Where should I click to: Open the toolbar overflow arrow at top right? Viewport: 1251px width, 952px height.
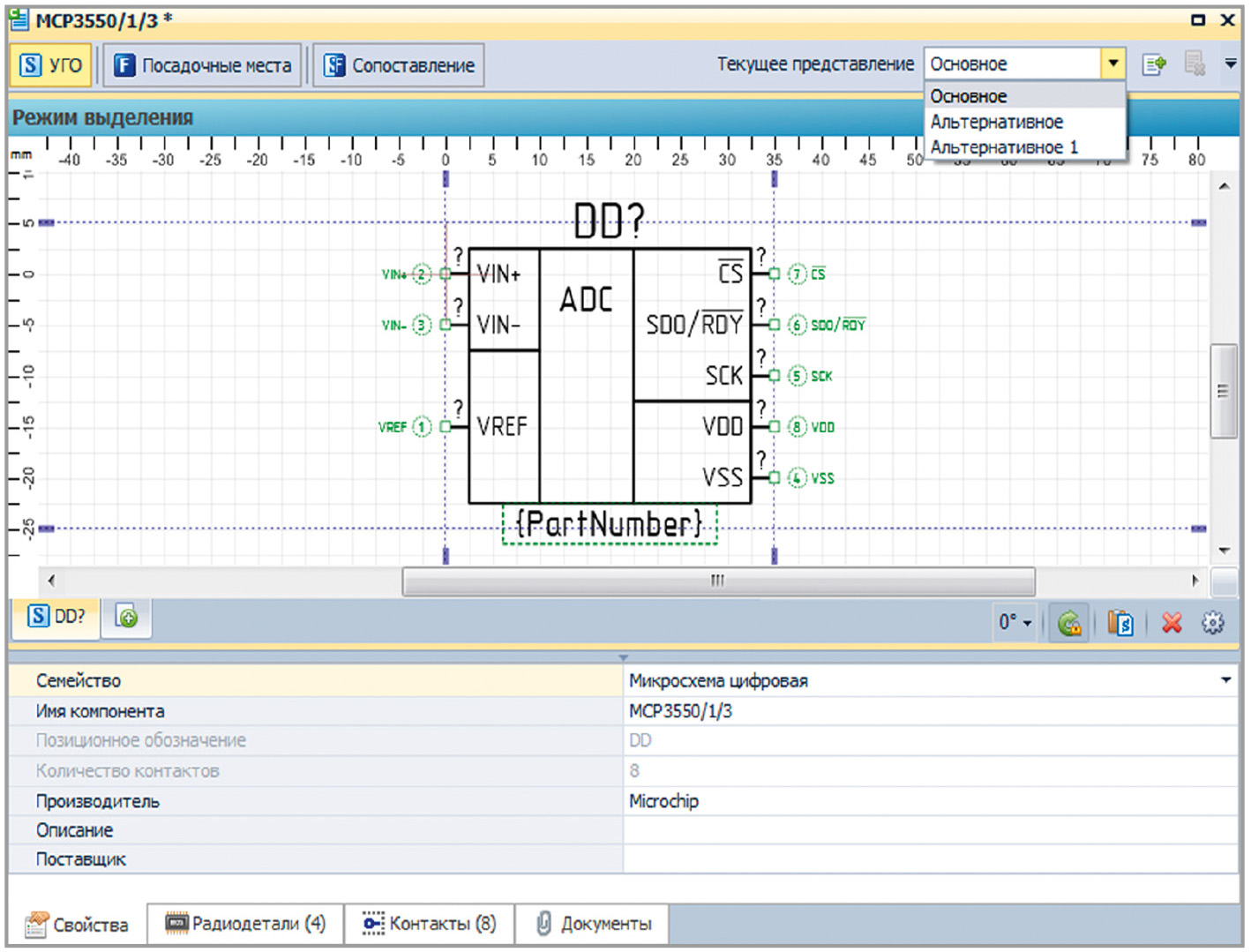[x=1230, y=64]
